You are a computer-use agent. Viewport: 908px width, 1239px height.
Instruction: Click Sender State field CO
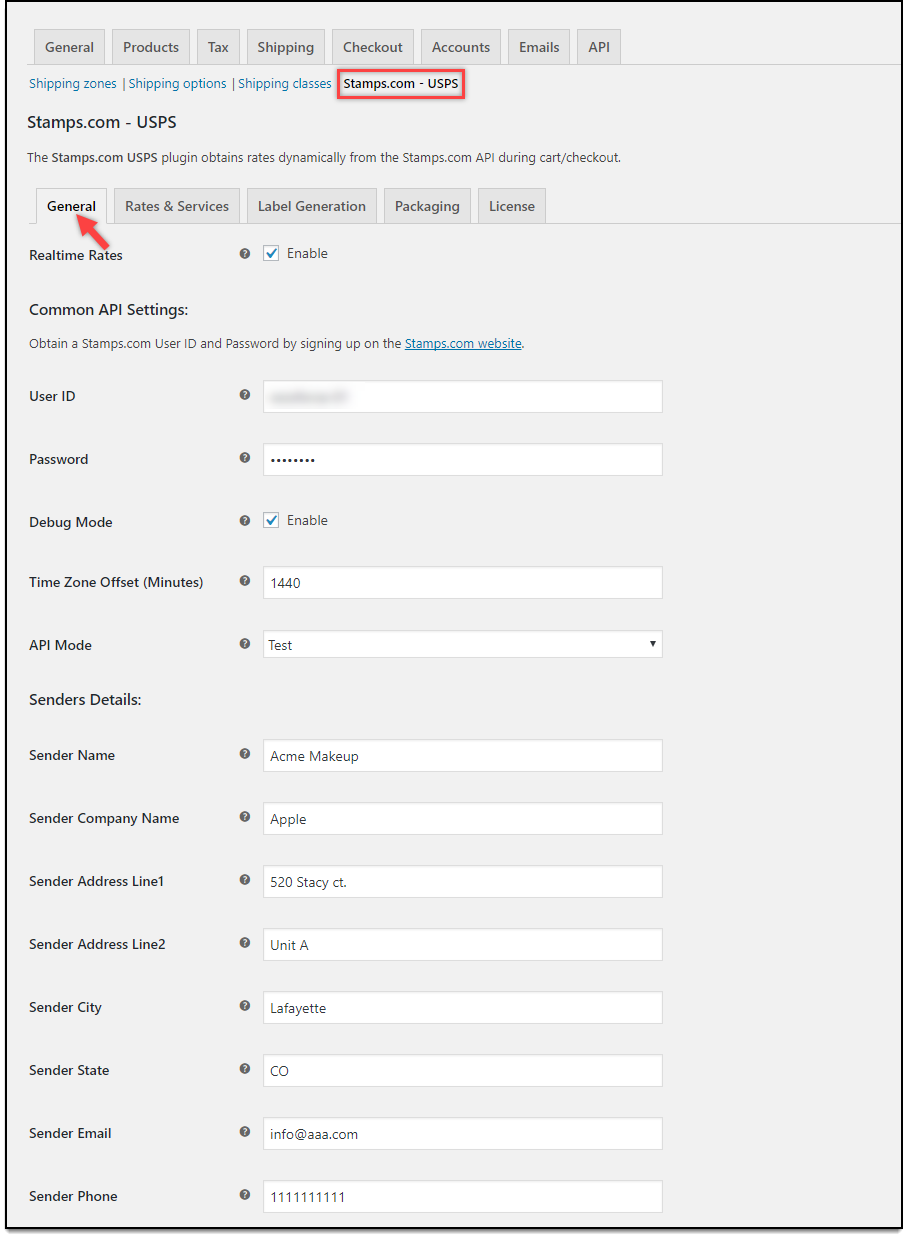coord(463,1070)
